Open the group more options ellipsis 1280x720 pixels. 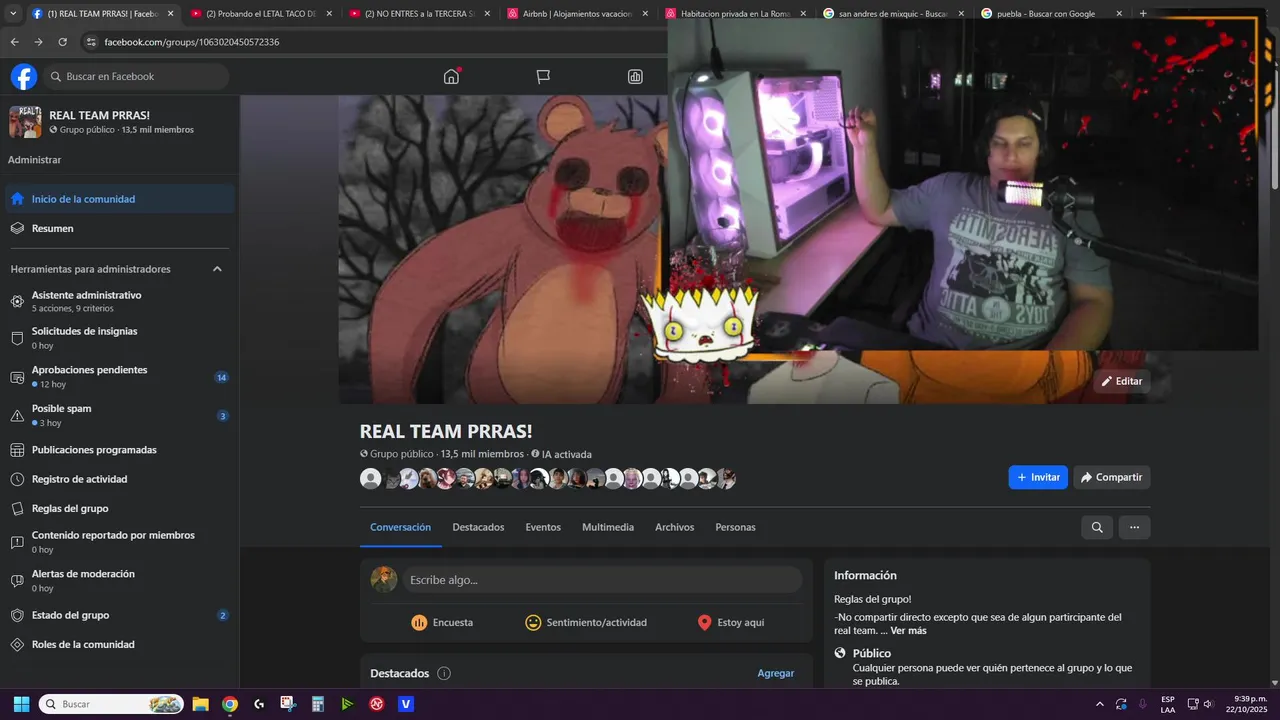(x=1134, y=527)
